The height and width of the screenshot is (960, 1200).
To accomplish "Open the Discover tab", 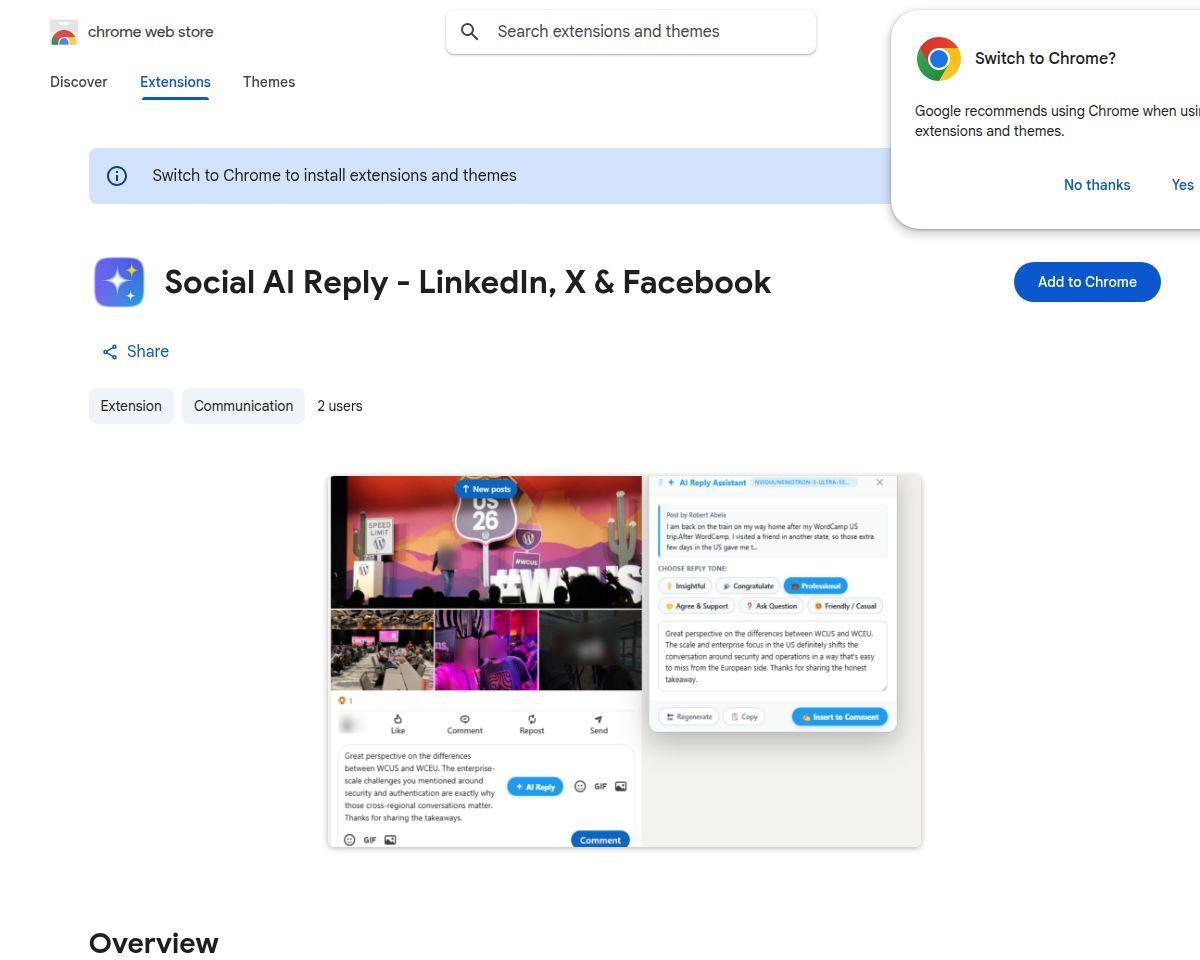I will 79,82.
